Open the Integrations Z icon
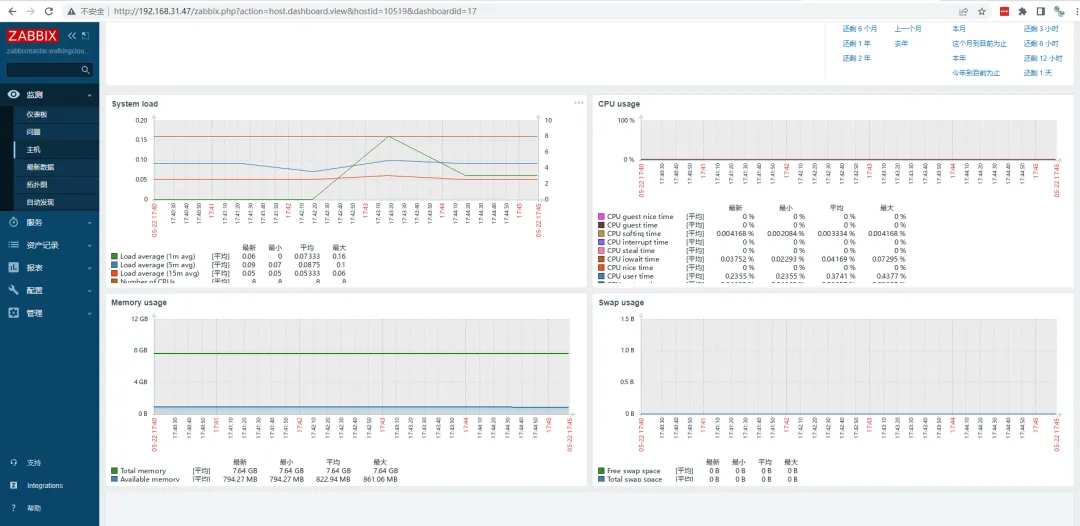Screen dimensions: 1080x526 (x=14, y=485)
